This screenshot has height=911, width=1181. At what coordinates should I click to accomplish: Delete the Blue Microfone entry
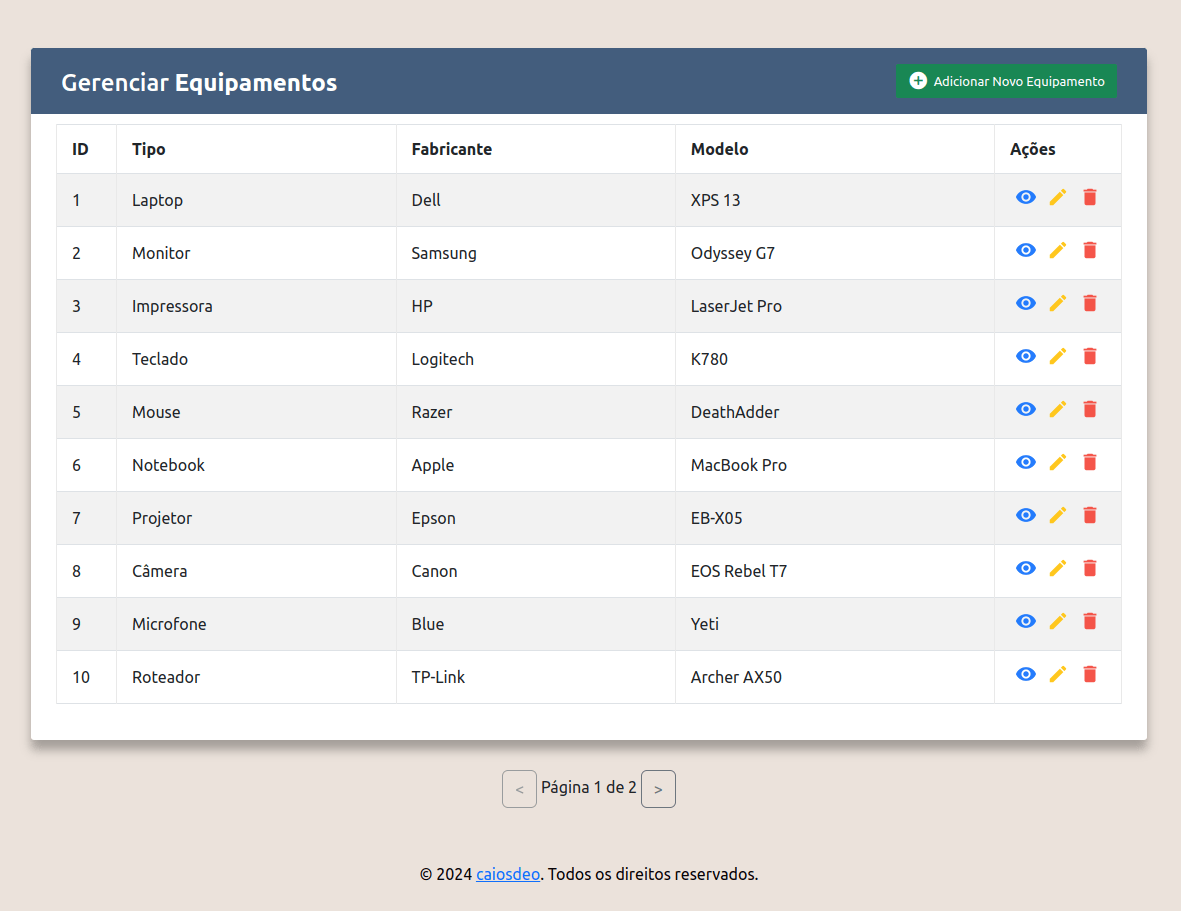pos(1089,621)
